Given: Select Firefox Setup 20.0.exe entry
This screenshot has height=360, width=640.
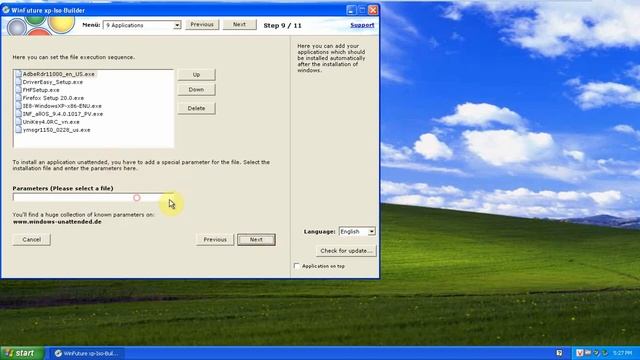Looking at the screenshot, I should (x=53, y=98).
